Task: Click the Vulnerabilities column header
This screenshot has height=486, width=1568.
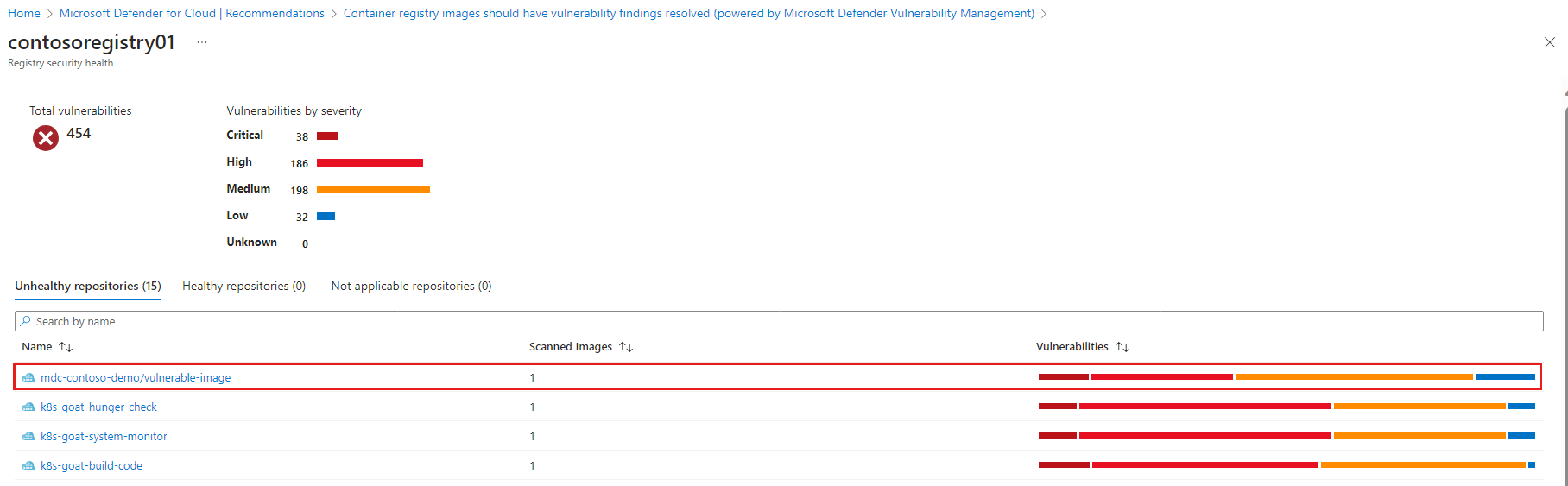Action: (x=1072, y=347)
